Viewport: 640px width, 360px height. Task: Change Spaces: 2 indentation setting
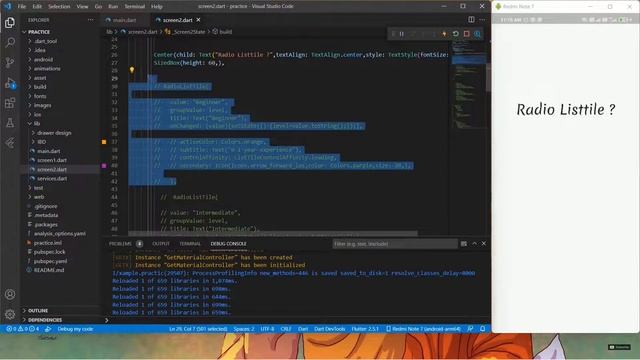point(244,329)
